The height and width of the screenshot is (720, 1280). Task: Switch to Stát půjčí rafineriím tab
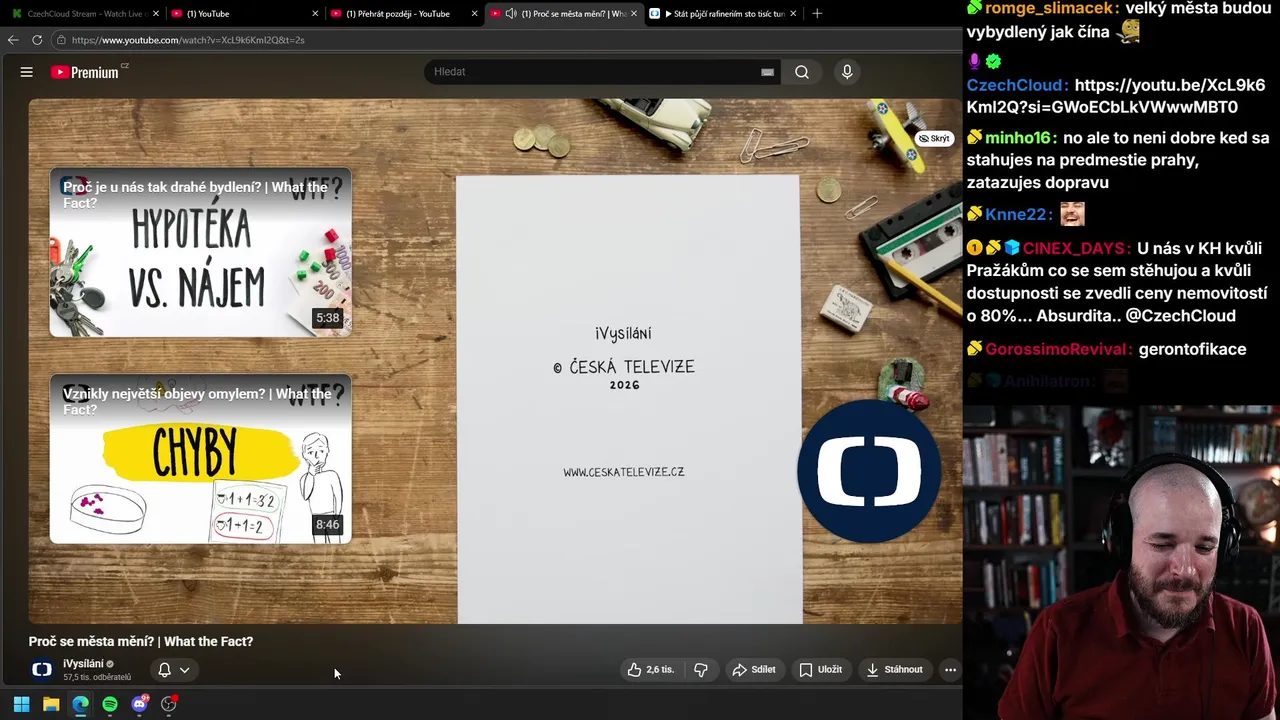tap(722, 14)
